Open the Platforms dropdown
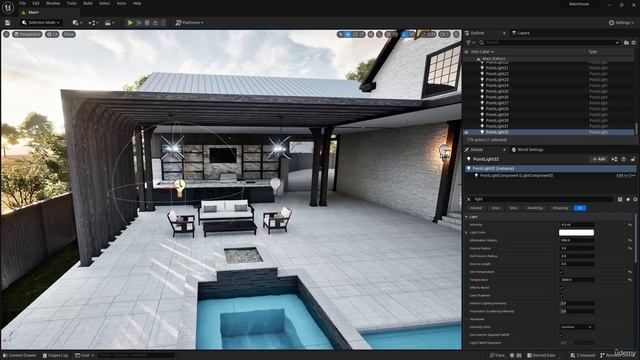 [x=190, y=22]
